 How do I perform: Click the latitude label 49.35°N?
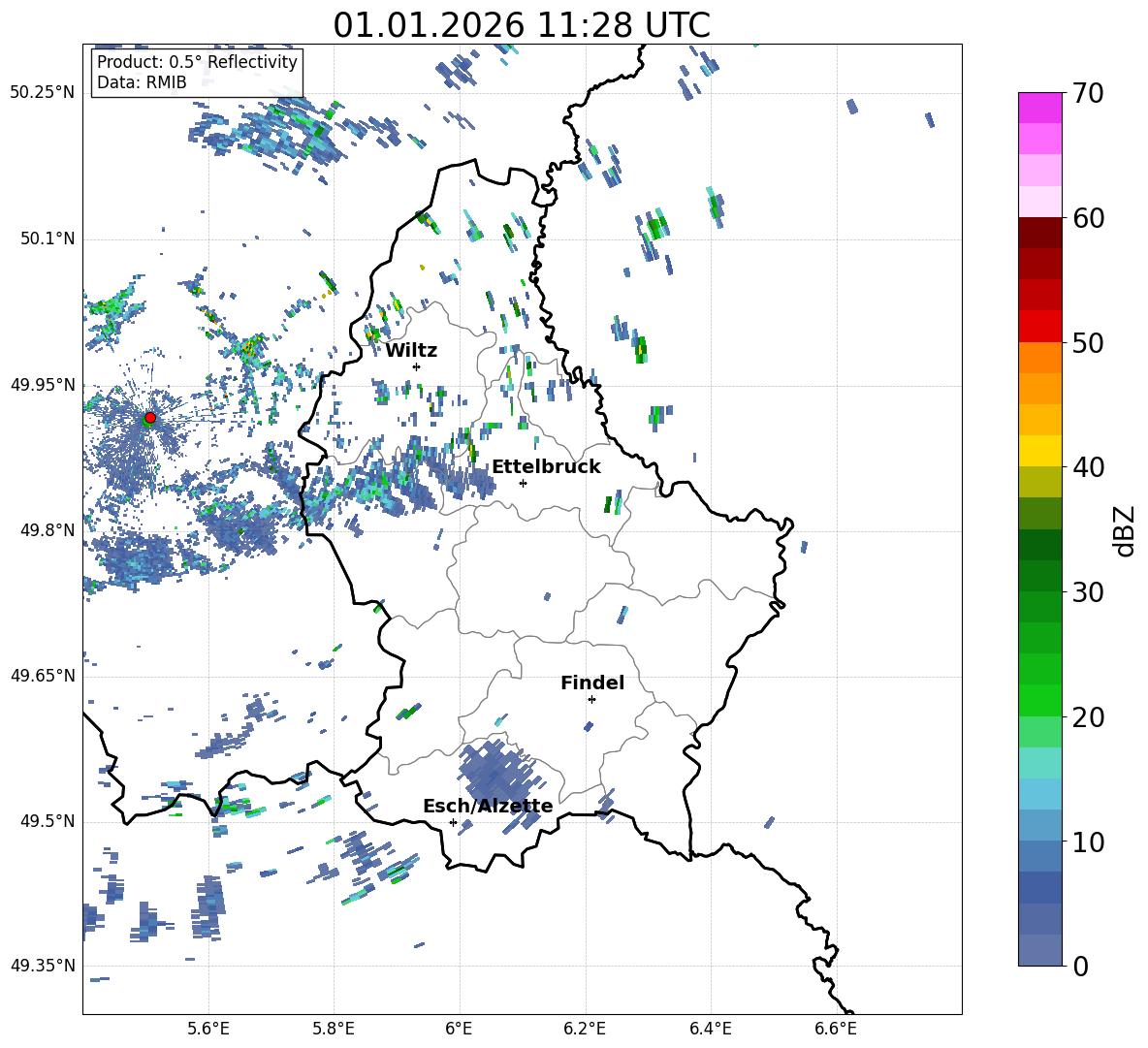[43, 966]
